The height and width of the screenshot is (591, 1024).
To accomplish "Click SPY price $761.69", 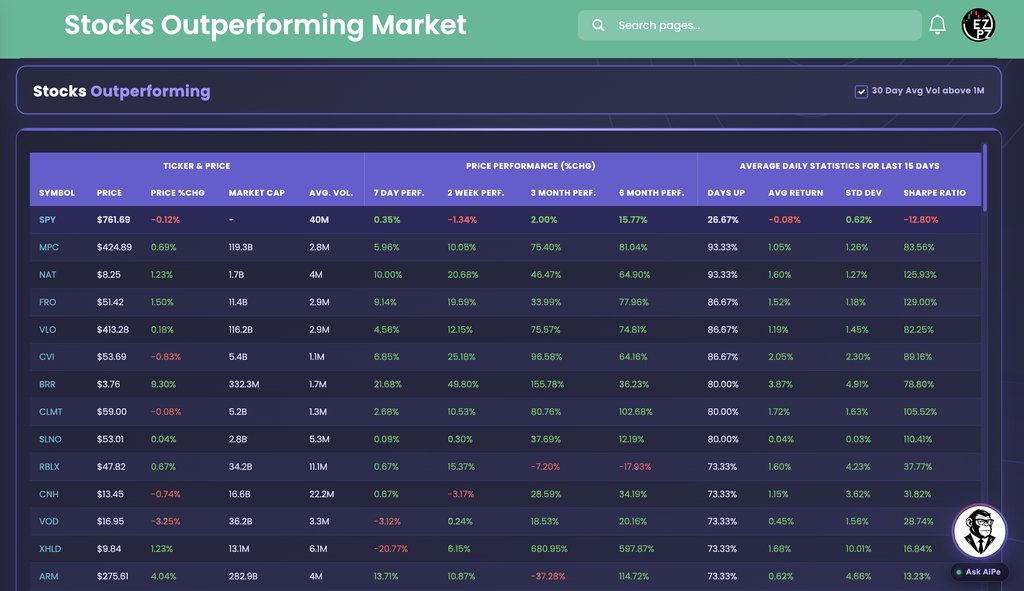I will (x=114, y=220).
